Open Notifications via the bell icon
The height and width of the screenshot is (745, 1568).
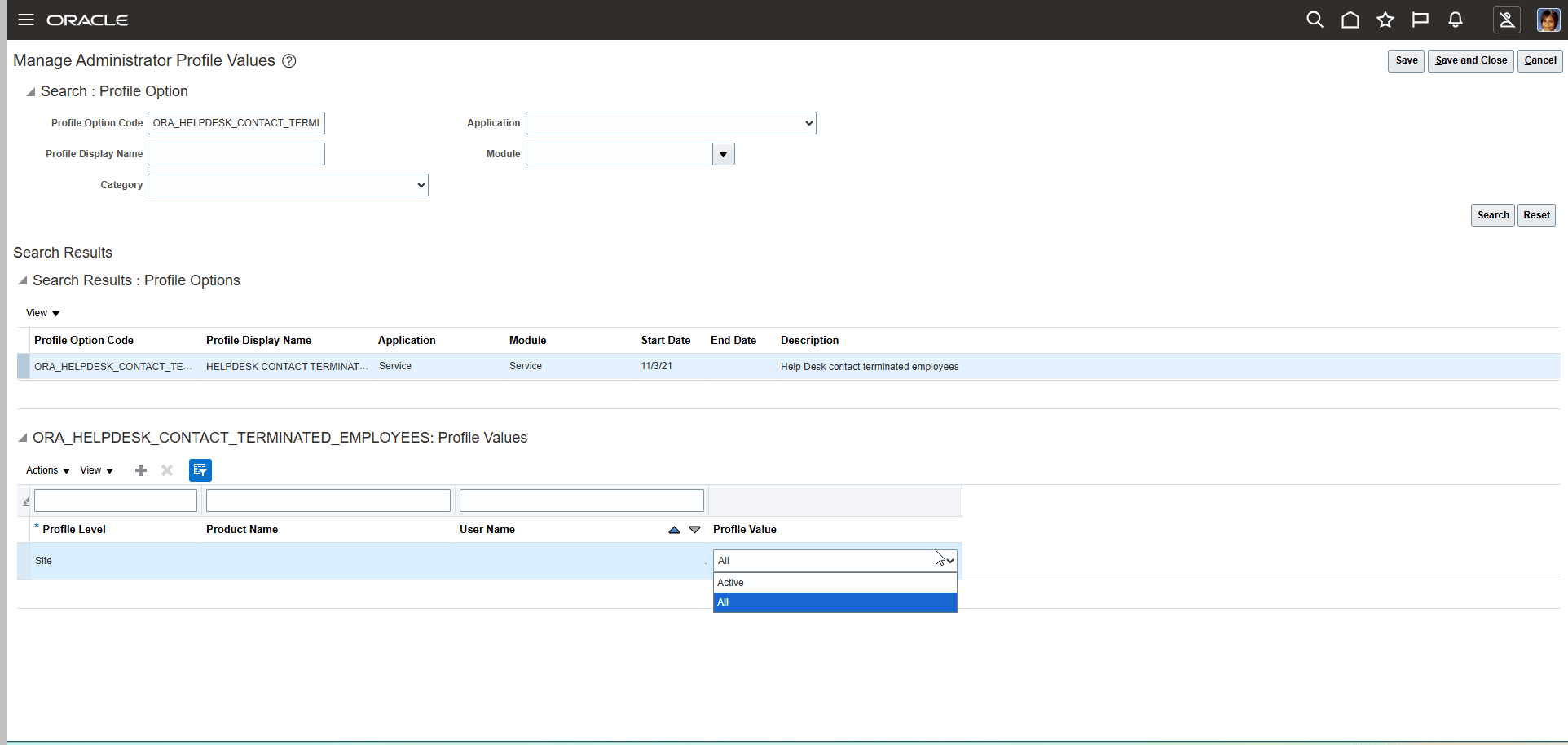tap(1456, 20)
